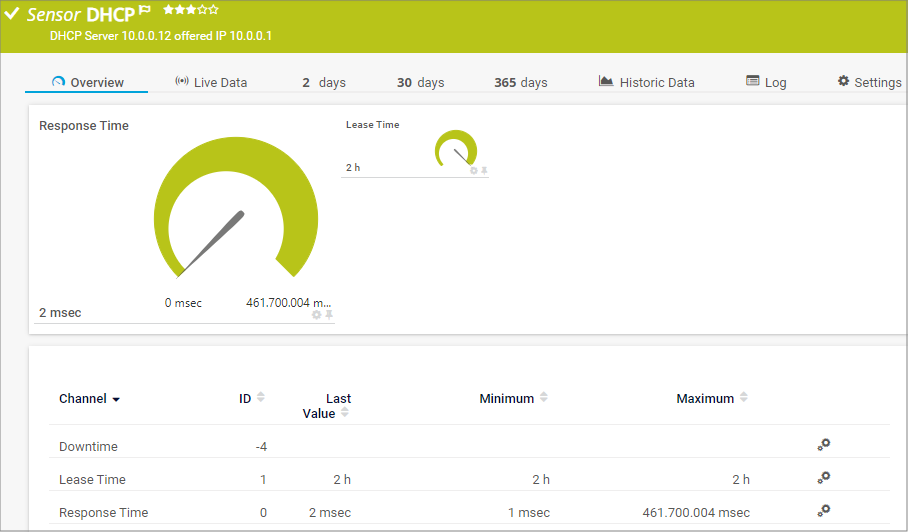Screen dimensions: 908x532
Task: Open the Historic Data tab
Action: [646, 82]
